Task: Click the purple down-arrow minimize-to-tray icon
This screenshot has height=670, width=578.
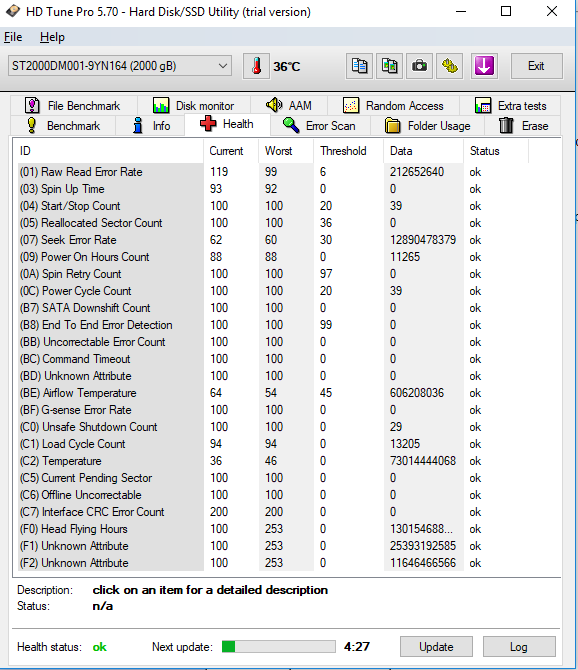Action: coord(484,66)
